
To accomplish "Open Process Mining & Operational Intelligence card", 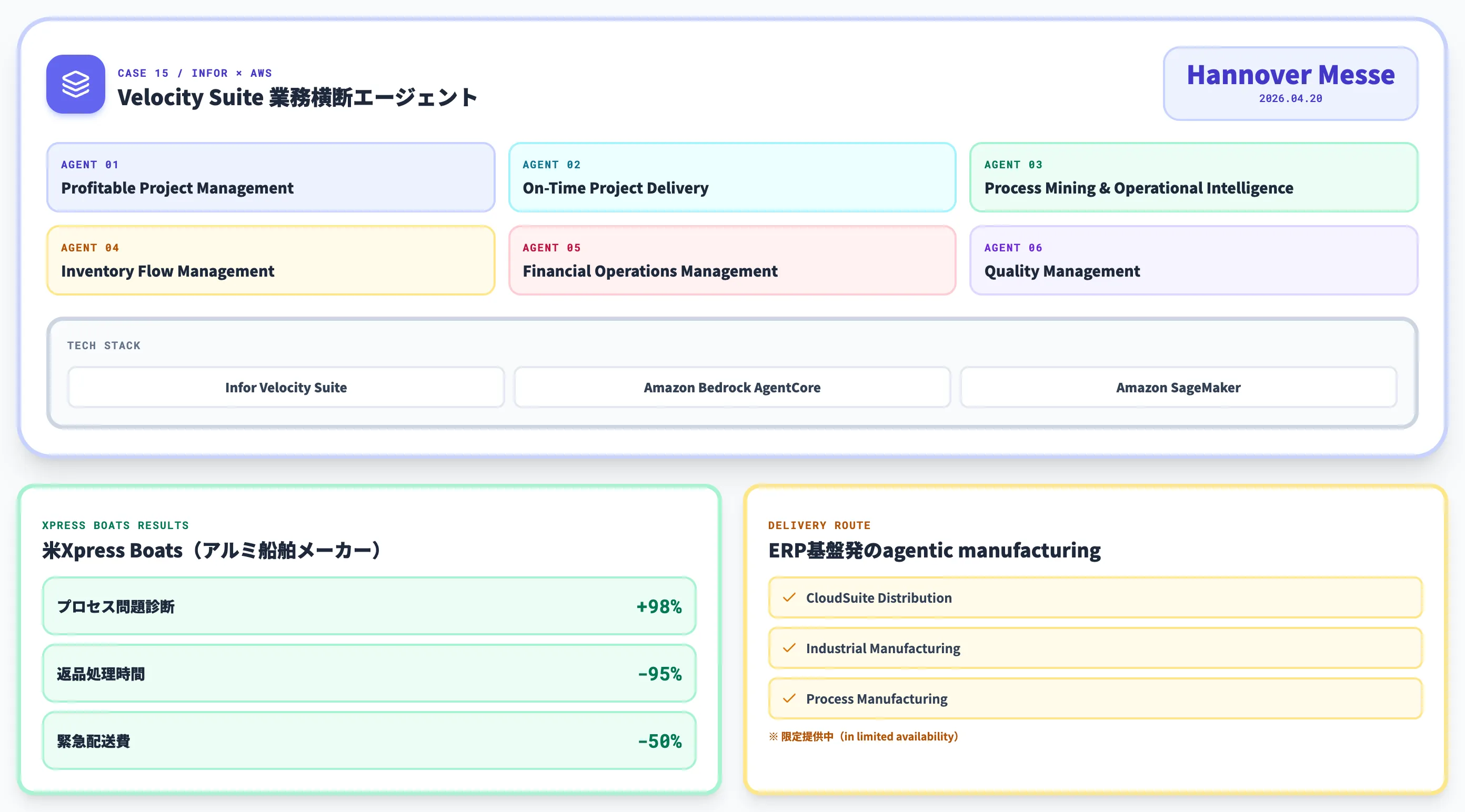I will [1193, 177].
